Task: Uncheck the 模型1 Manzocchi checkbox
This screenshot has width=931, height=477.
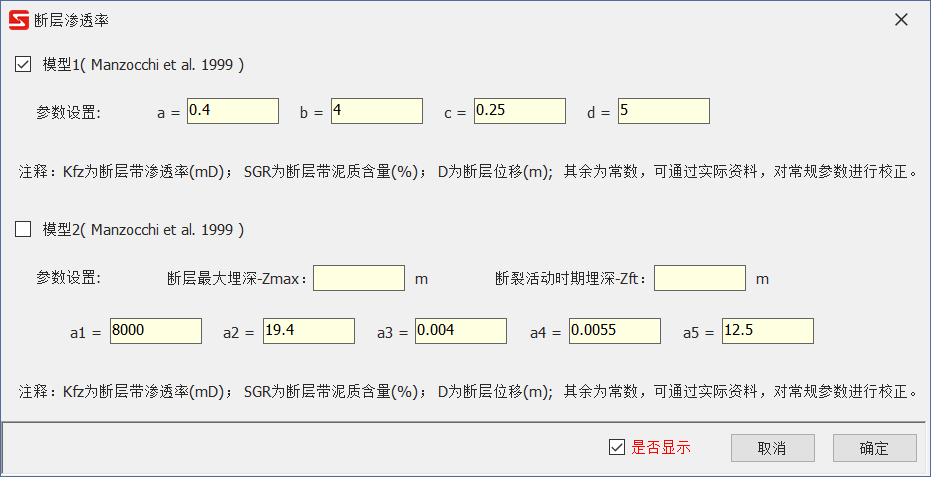Action: [x=23, y=64]
